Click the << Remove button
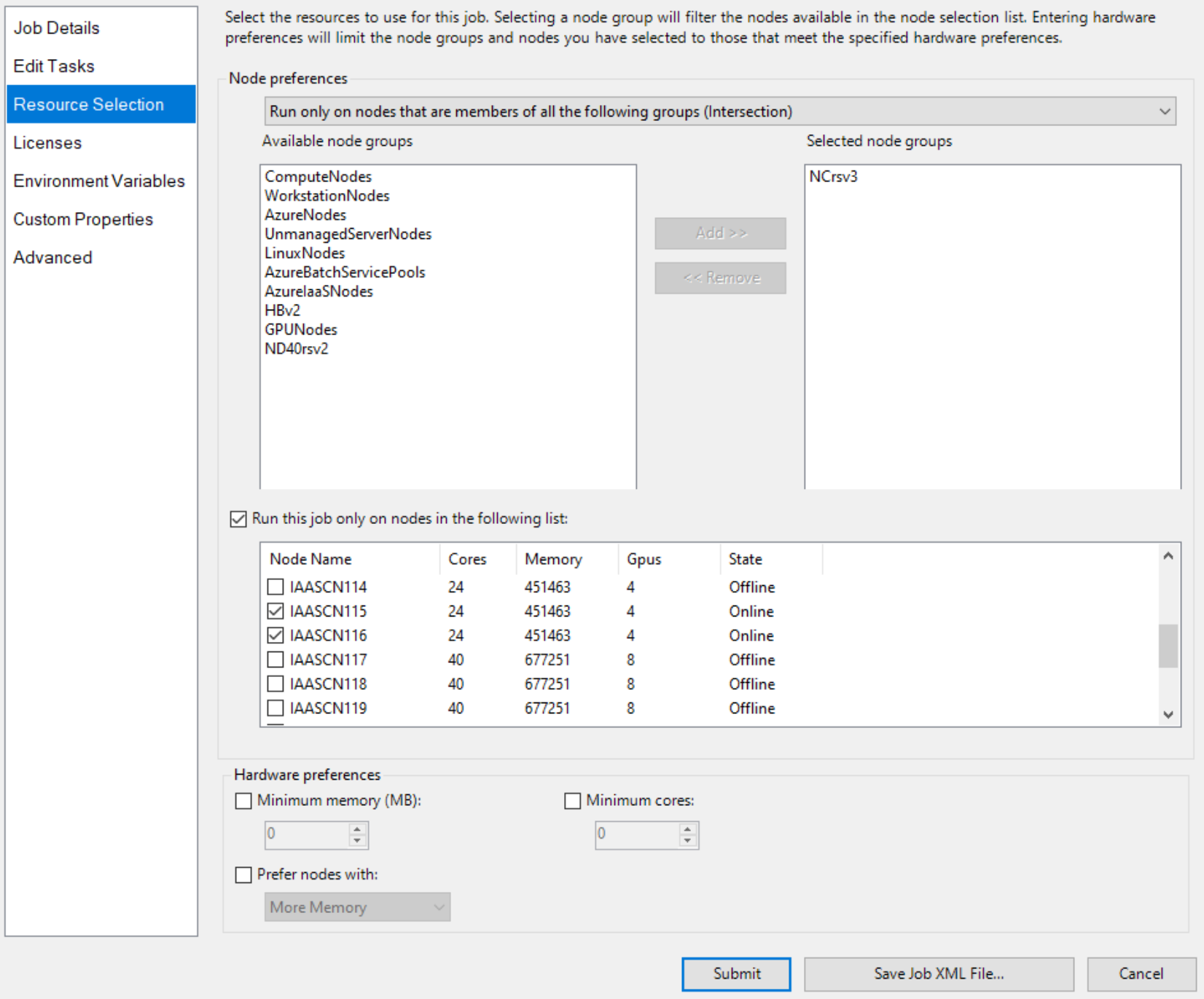Viewport: 1204px width, 999px height. click(x=720, y=278)
